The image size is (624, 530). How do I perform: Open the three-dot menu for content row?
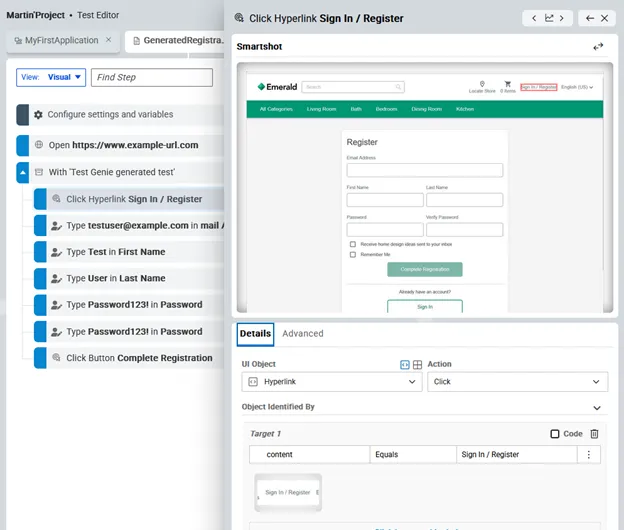[589, 455]
